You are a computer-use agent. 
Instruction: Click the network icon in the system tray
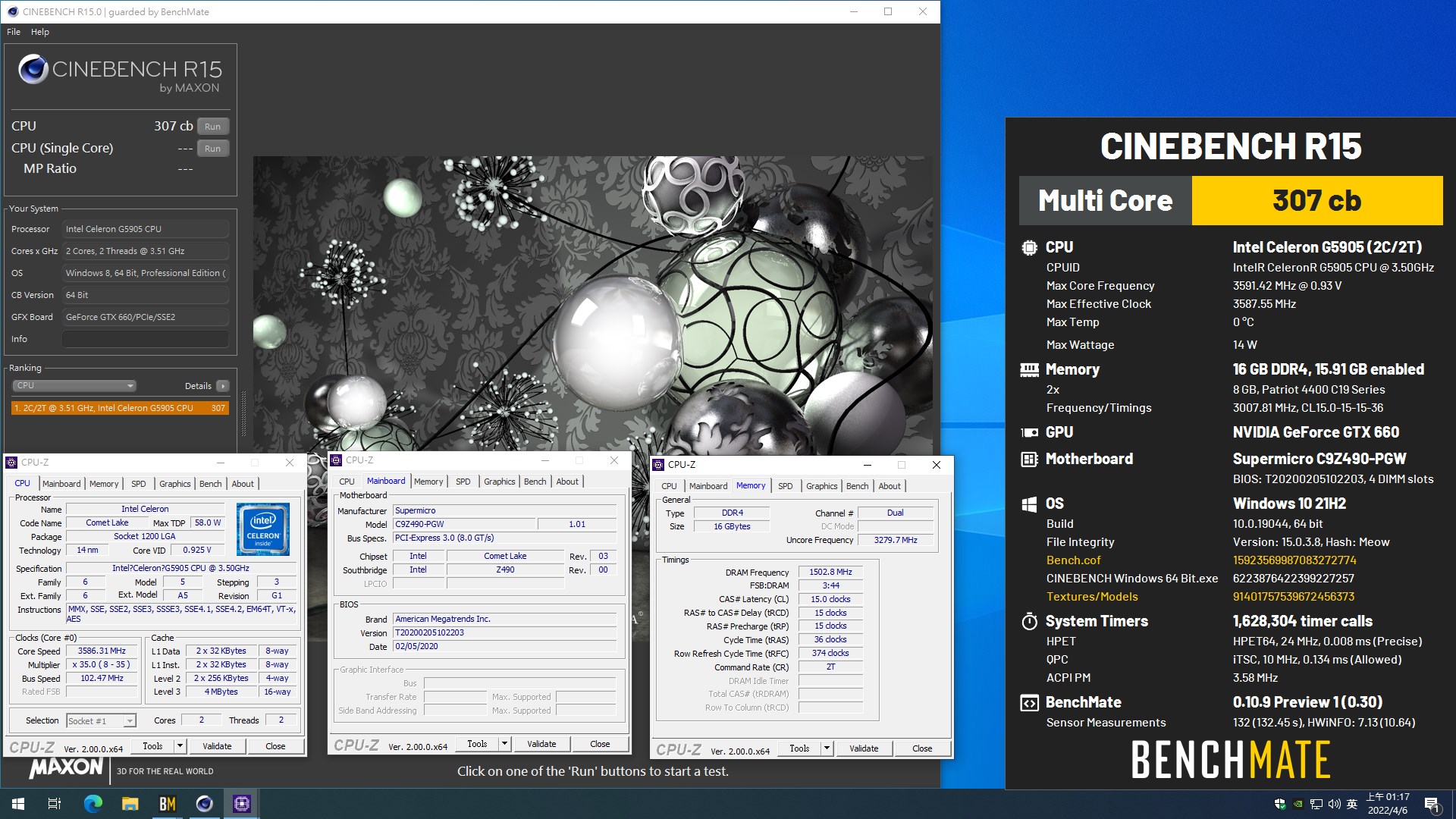1316,804
